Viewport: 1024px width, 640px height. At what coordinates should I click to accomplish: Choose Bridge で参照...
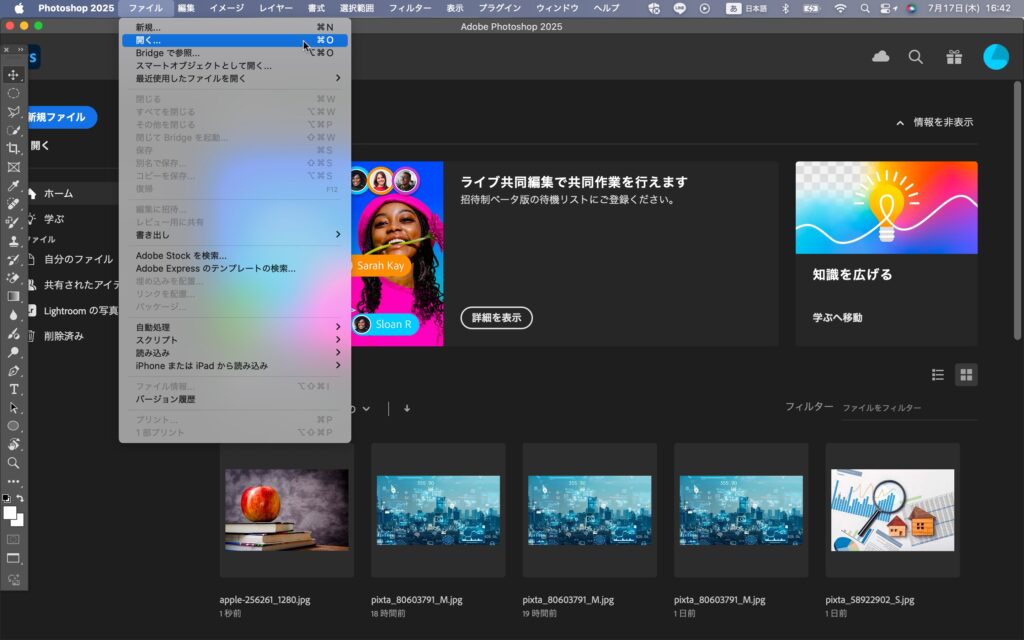tap(235, 53)
